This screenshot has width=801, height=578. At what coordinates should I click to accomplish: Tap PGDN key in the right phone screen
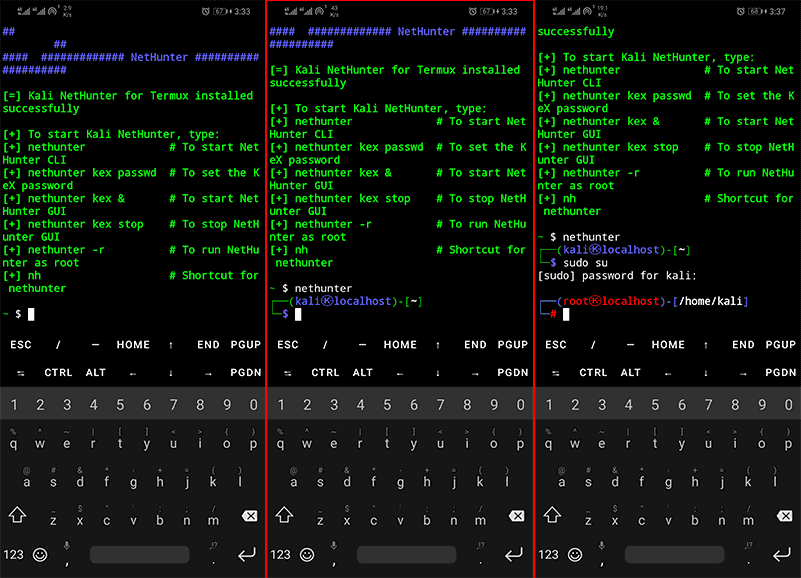click(781, 373)
